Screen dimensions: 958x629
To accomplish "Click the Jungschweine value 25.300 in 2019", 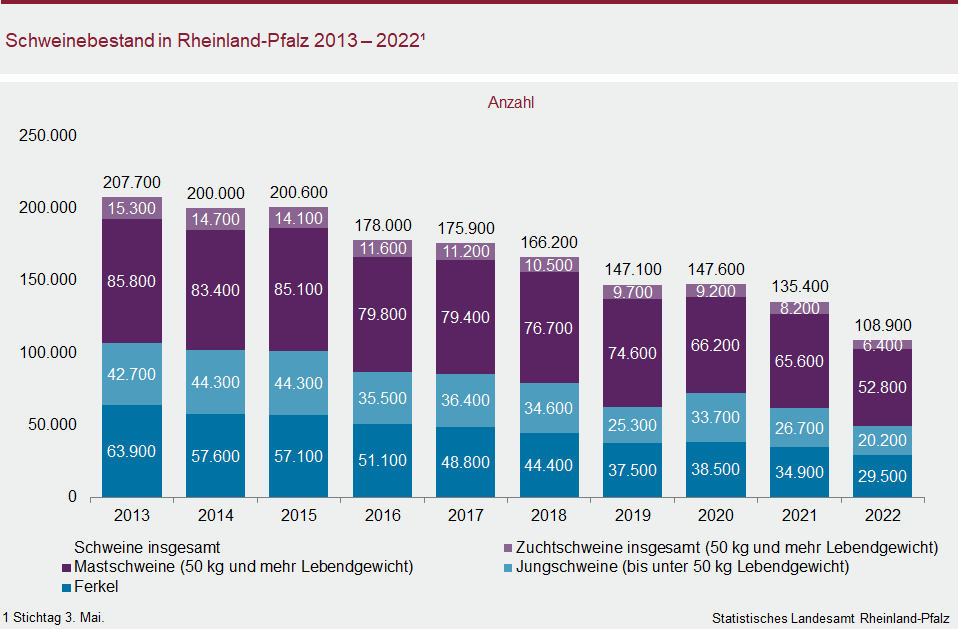I will (632, 426).
